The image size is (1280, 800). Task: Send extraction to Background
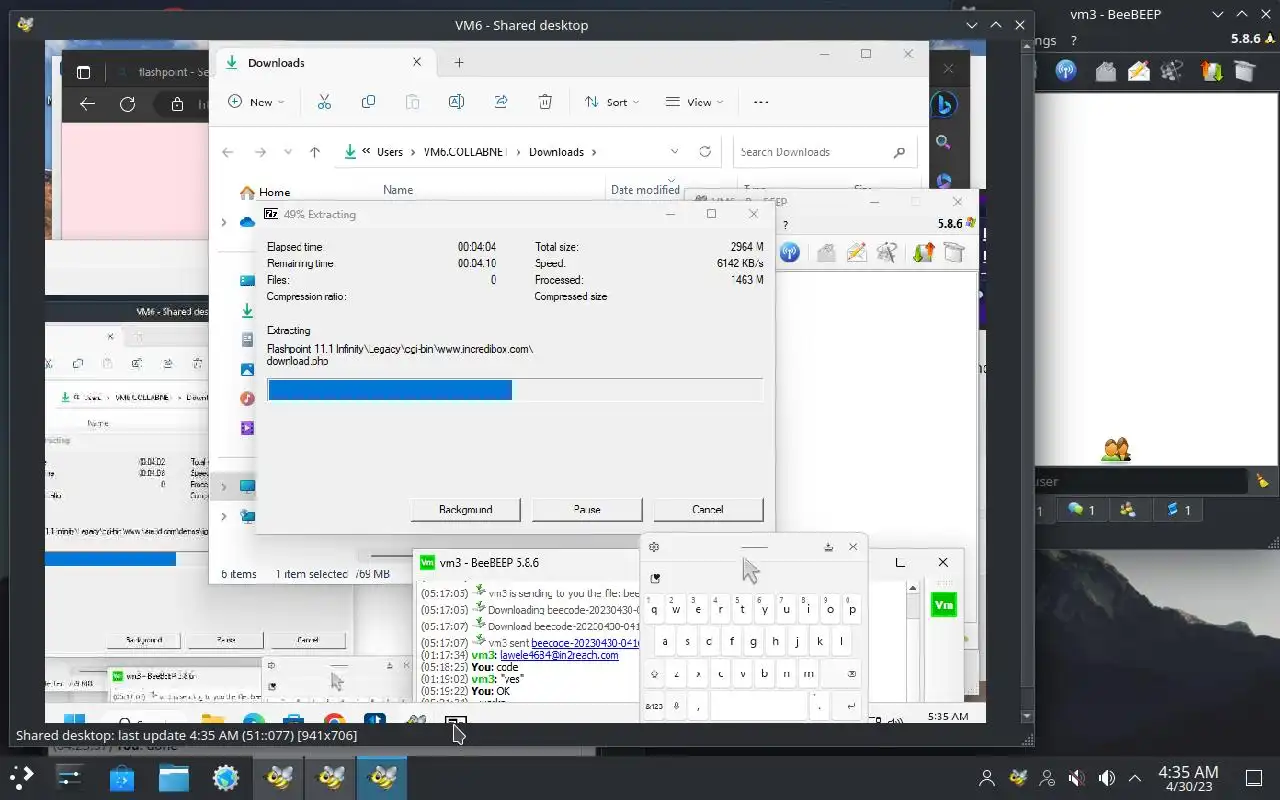click(465, 509)
